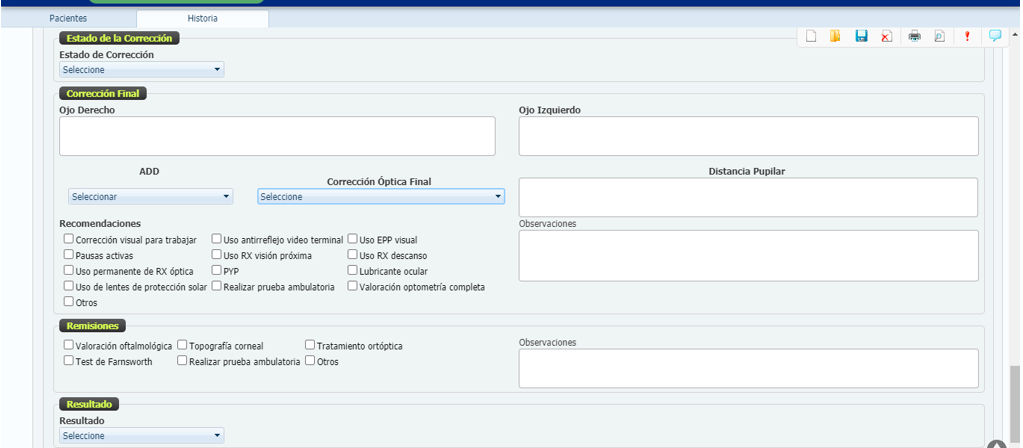
Task: Save the record with the floppy disk icon
Action: [861, 36]
